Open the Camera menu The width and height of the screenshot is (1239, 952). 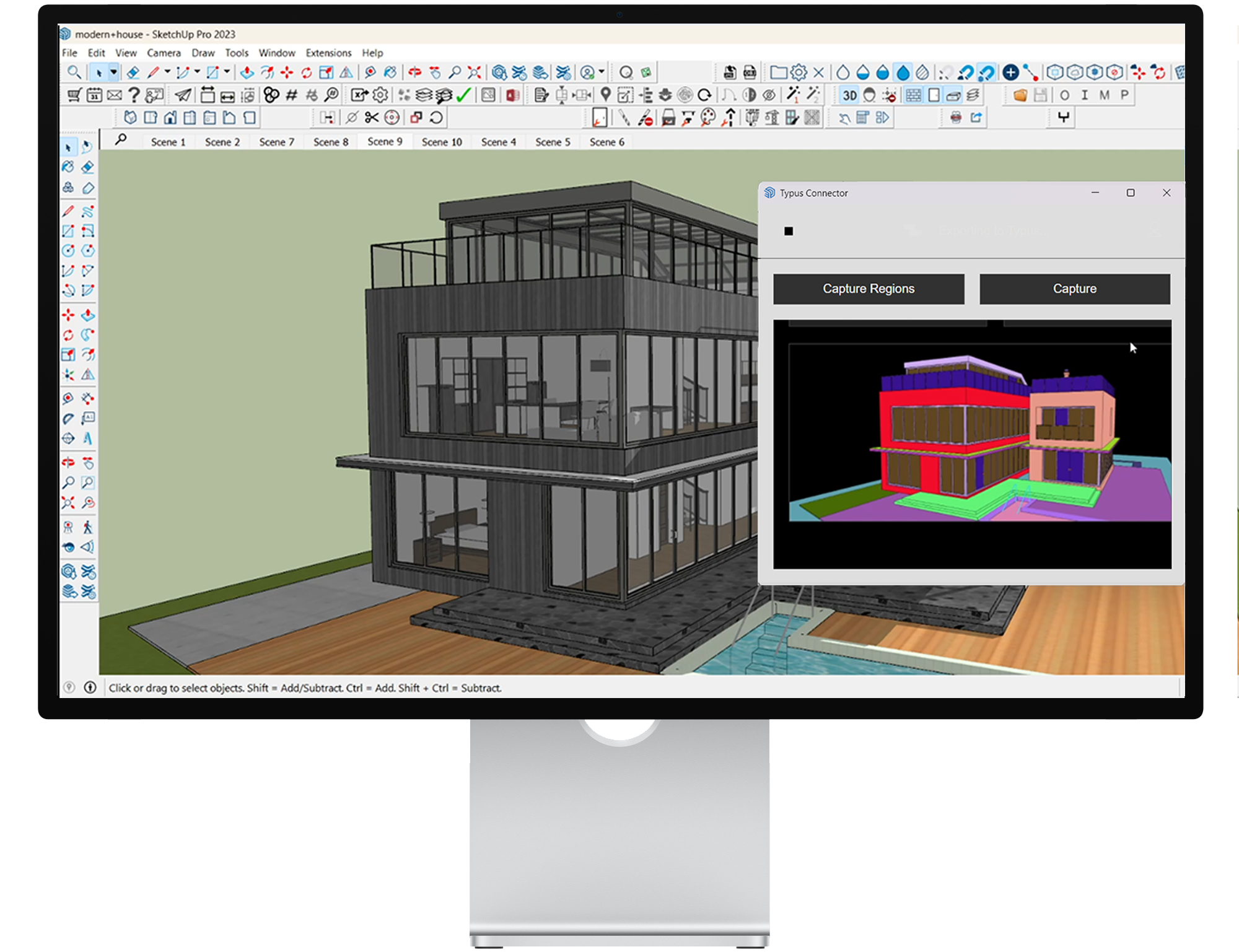tap(164, 53)
